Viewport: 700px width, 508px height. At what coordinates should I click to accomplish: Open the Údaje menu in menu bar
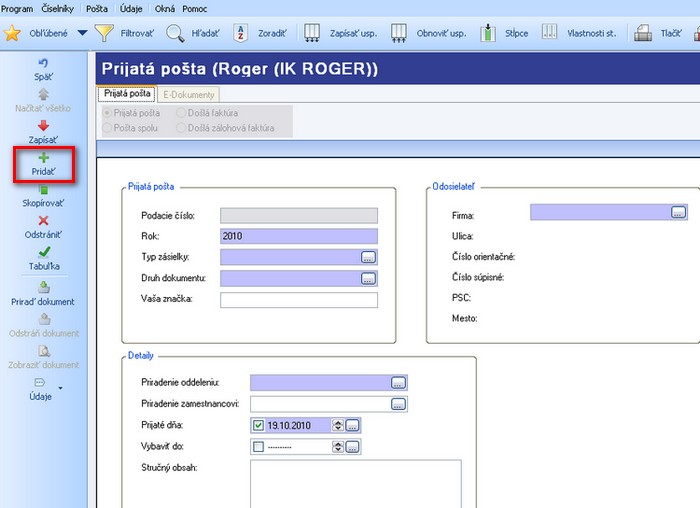pyautogui.click(x=131, y=8)
